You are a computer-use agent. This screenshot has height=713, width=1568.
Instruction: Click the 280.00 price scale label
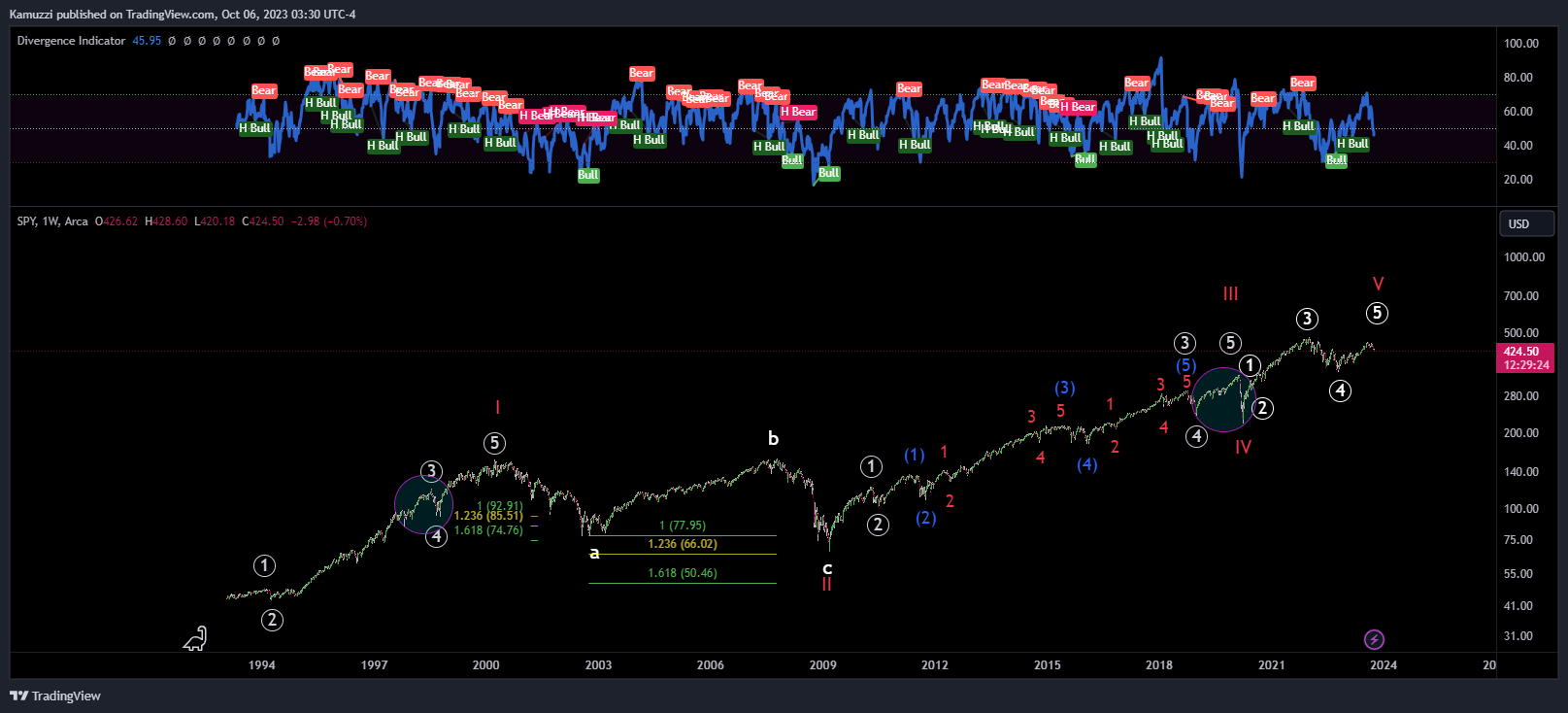pyautogui.click(x=1521, y=396)
